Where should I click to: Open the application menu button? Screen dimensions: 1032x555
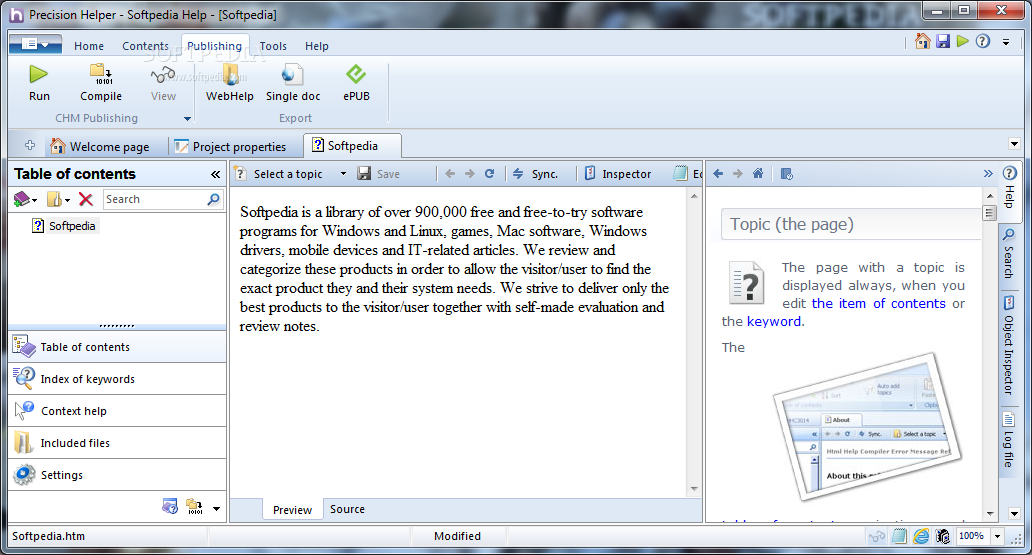(x=36, y=45)
